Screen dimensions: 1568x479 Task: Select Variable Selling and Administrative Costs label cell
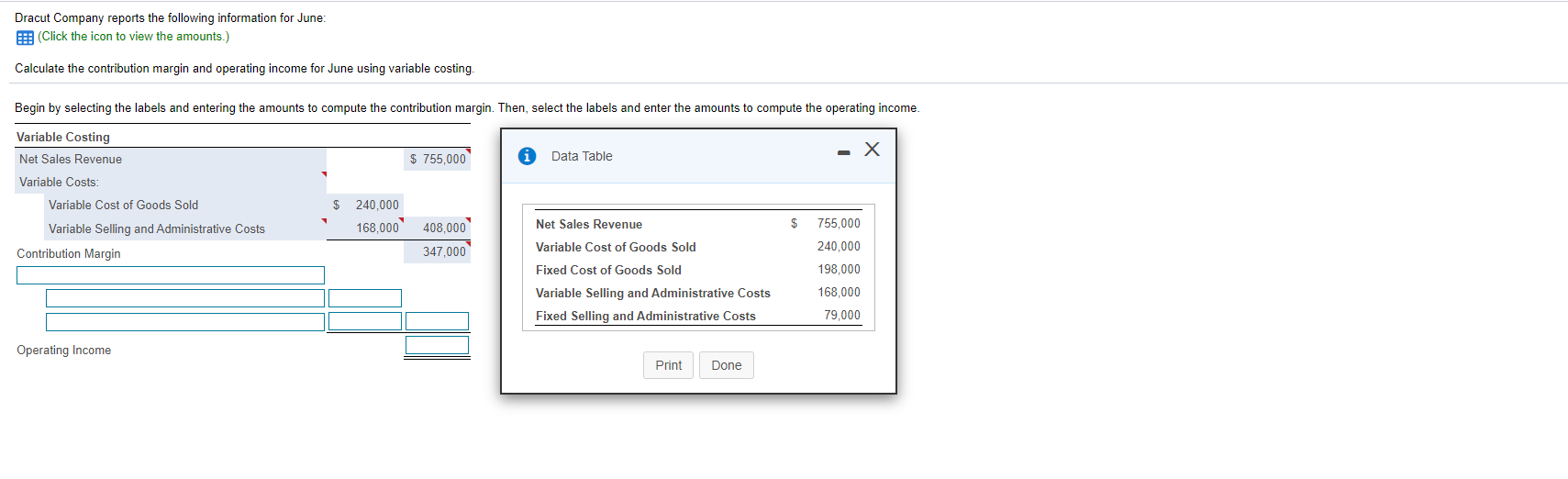[x=186, y=228]
